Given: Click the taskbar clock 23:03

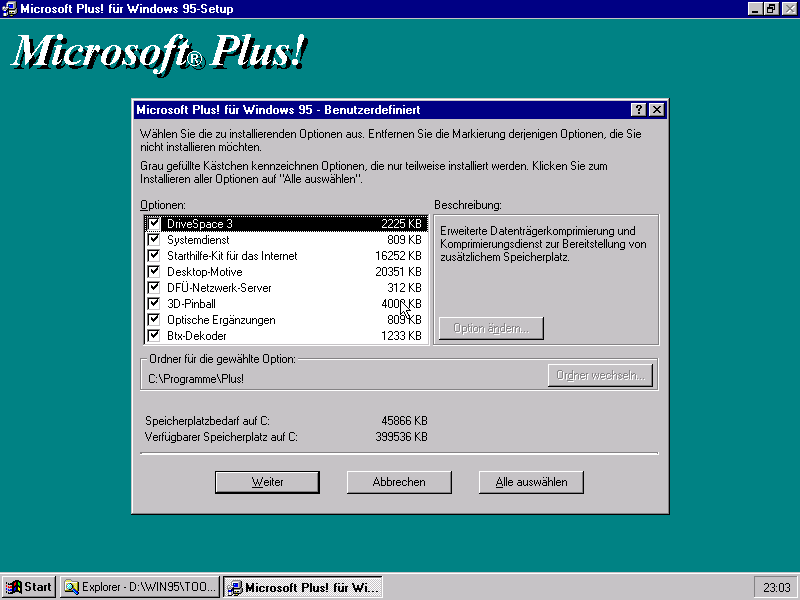Looking at the screenshot, I should [x=776, y=588].
